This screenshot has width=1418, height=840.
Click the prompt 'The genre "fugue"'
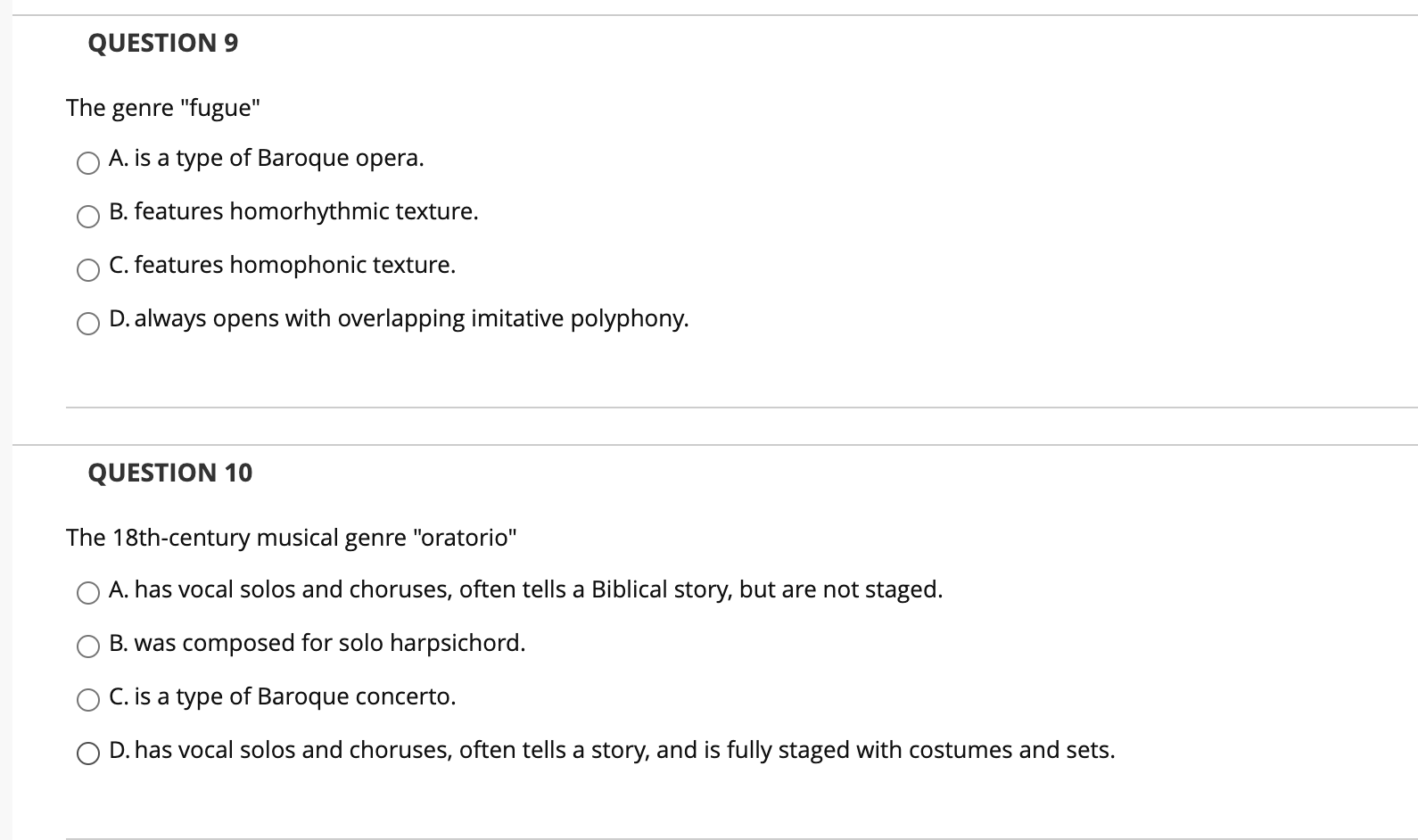point(164,108)
